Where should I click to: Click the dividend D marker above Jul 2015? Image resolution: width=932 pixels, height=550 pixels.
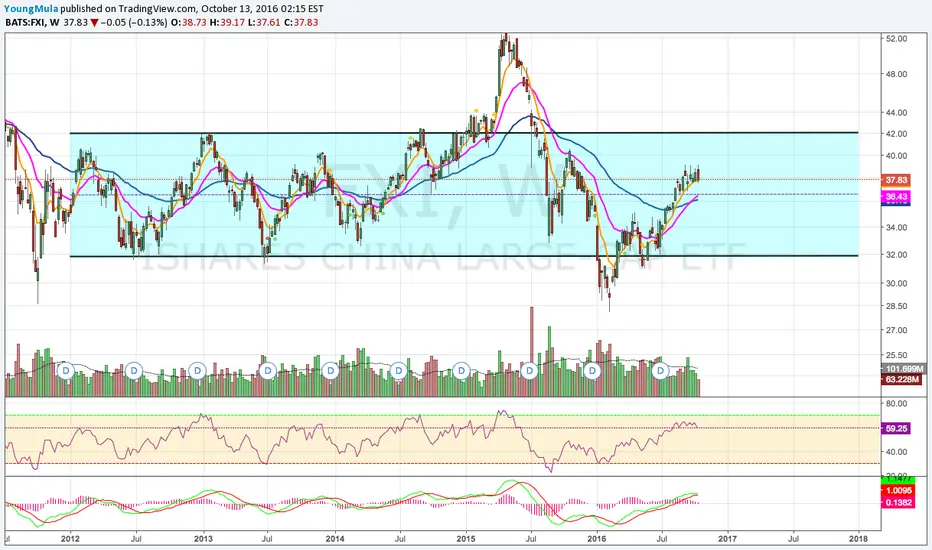(529, 371)
